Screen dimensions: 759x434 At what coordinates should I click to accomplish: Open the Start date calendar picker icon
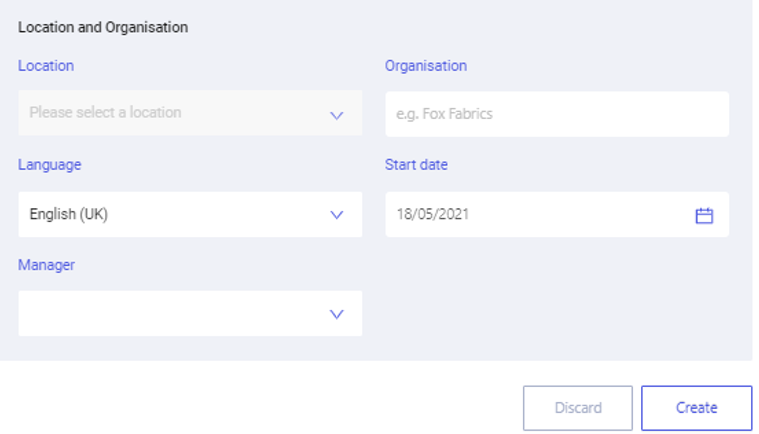pyautogui.click(x=704, y=215)
